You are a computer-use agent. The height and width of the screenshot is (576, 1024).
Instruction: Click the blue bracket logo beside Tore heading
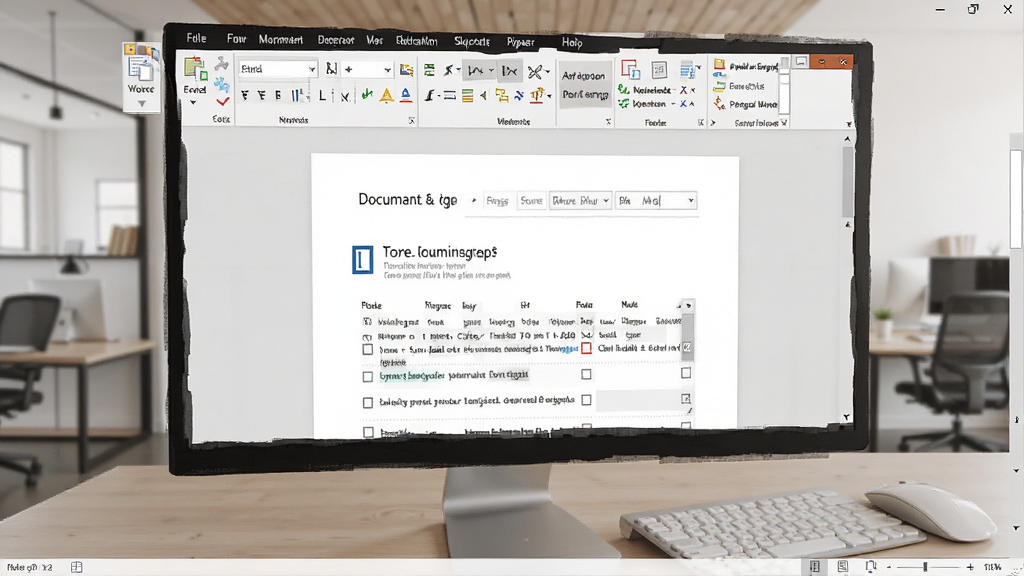tap(362, 259)
